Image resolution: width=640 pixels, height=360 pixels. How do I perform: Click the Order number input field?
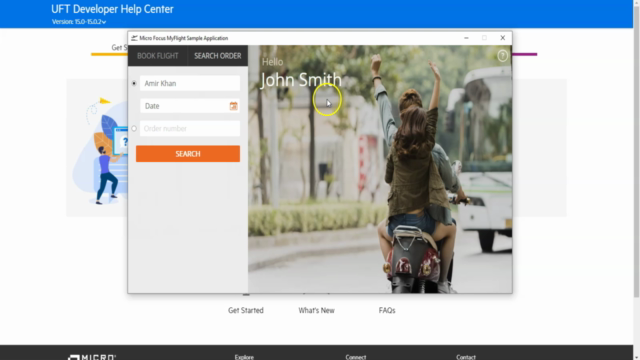(190, 129)
